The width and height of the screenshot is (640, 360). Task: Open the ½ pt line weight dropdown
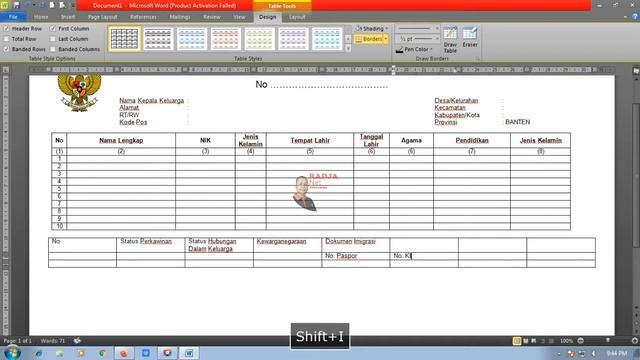(x=417, y=39)
